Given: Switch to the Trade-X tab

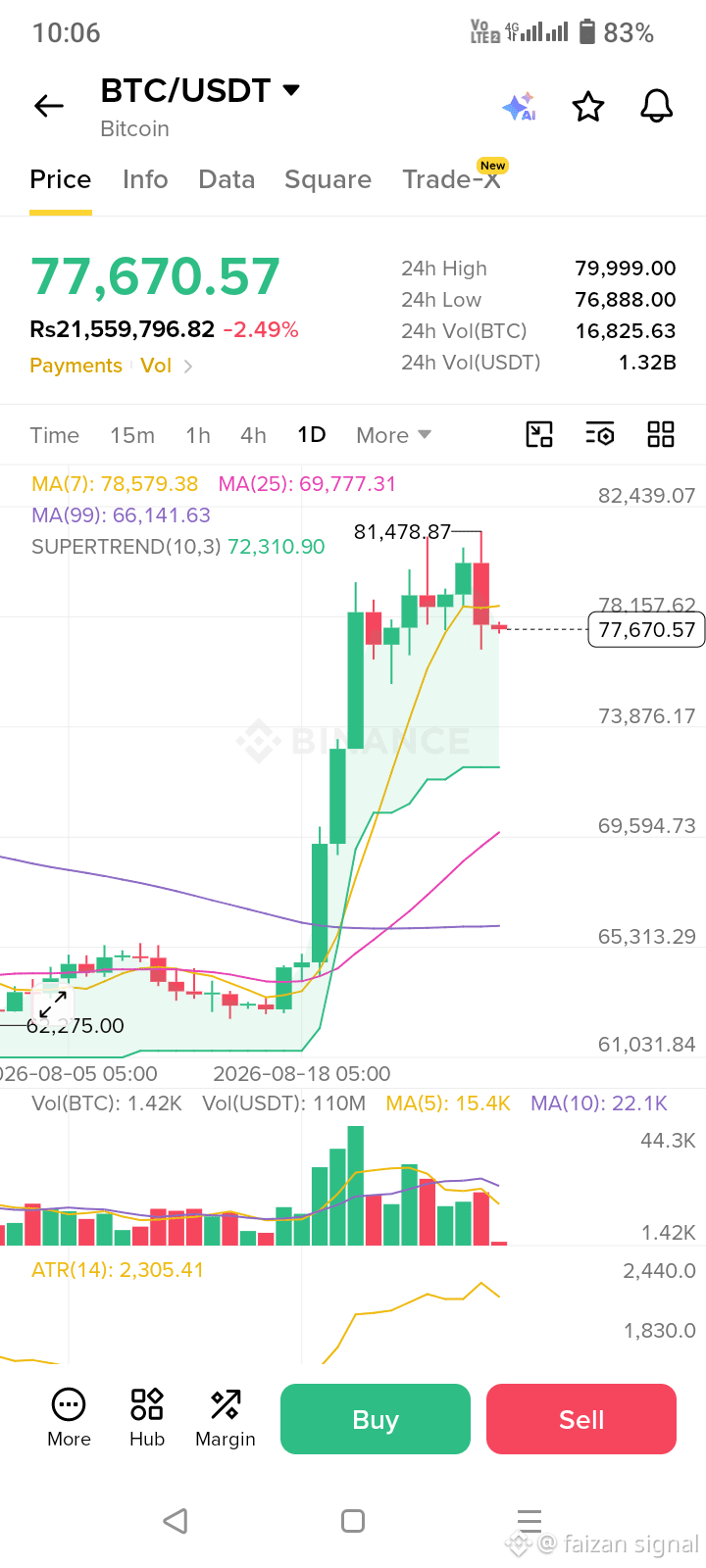Looking at the screenshot, I should point(451,179).
